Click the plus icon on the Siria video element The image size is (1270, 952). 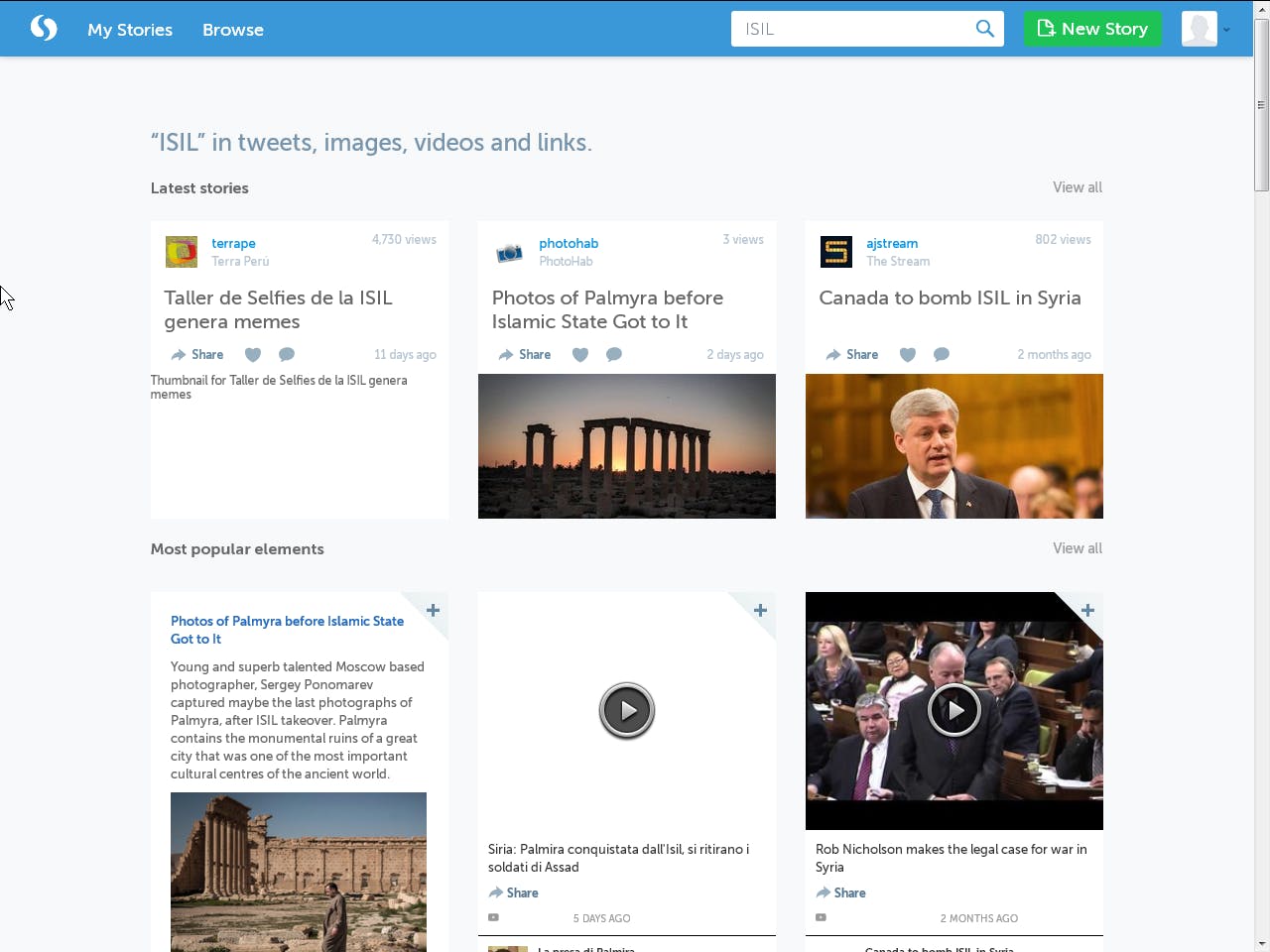(x=760, y=611)
